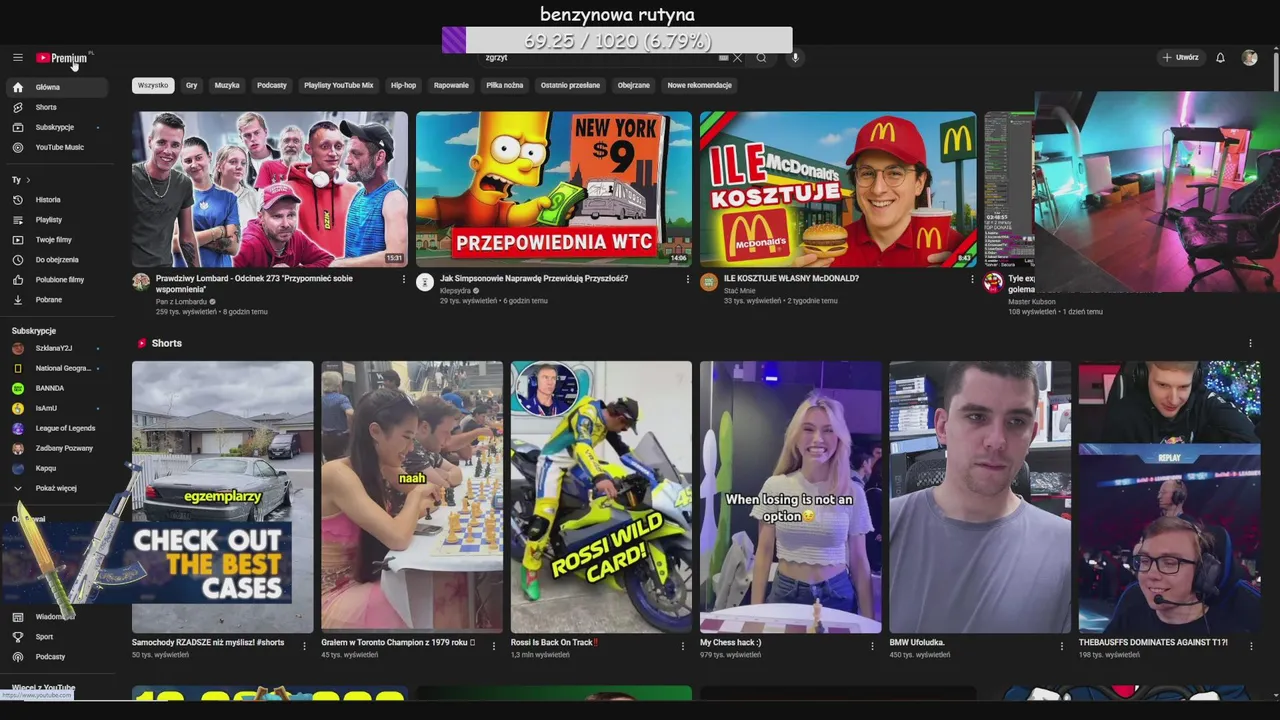Click the Utwórz create button
The width and height of the screenshot is (1280, 720).
[x=1180, y=58]
